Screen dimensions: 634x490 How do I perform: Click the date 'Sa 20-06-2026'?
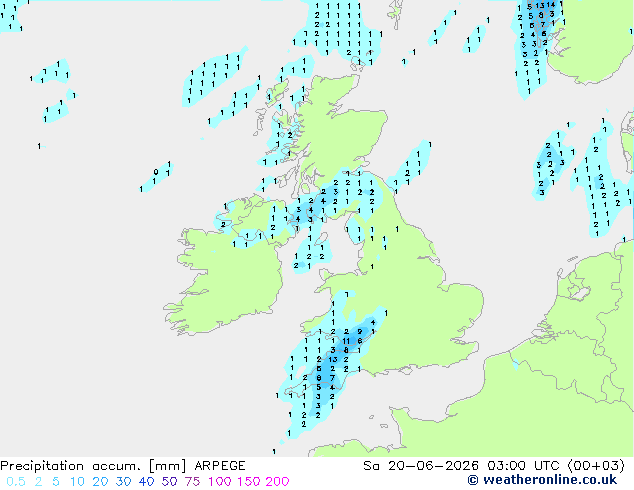point(421,466)
